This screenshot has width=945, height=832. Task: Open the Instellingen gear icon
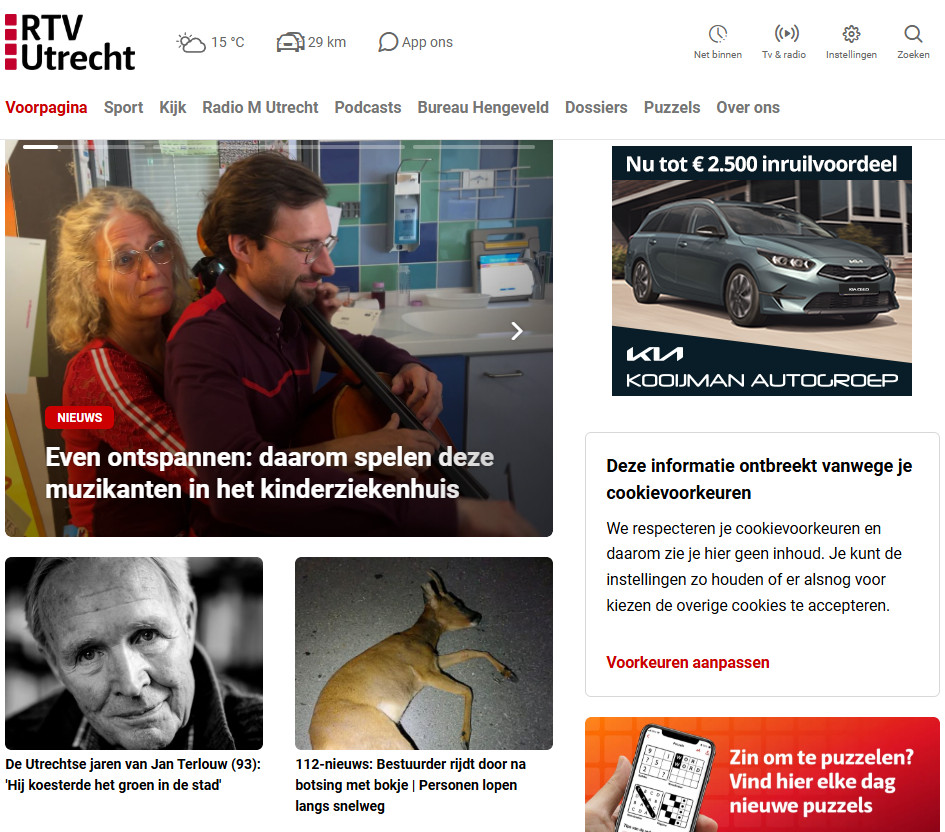[851, 34]
